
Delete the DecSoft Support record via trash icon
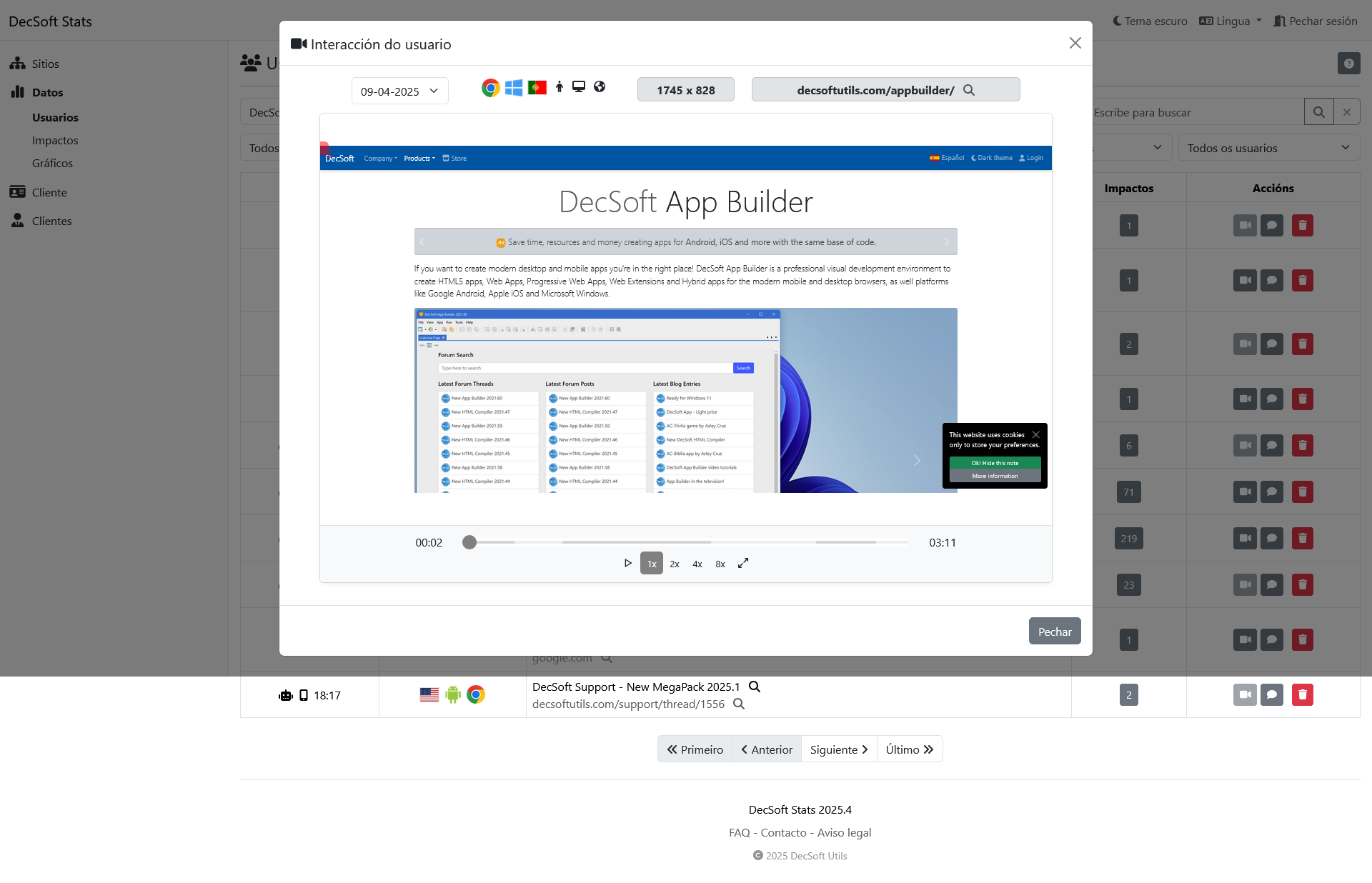(1302, 694)
